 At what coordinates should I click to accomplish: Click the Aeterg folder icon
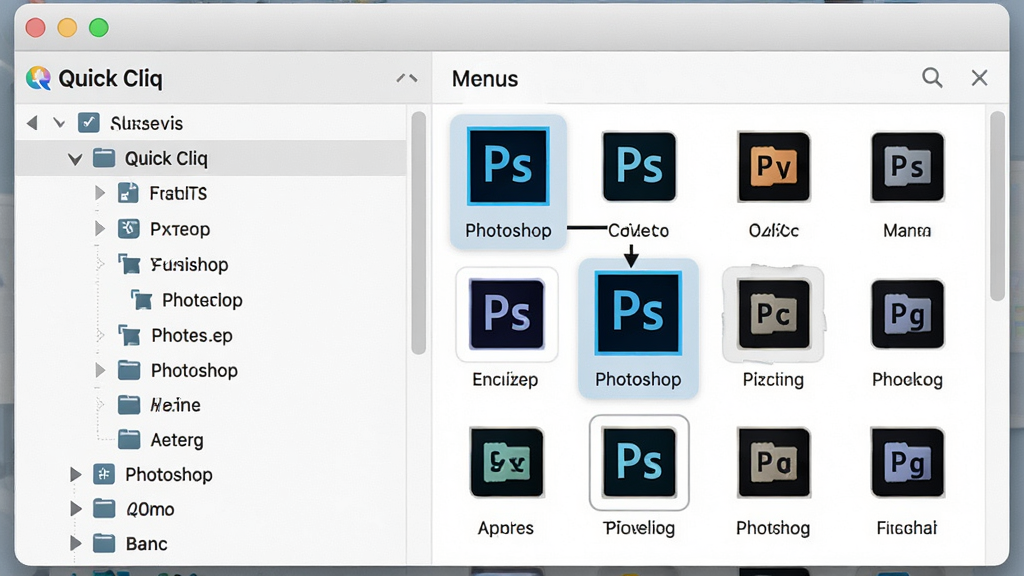(x=129, y=440)
